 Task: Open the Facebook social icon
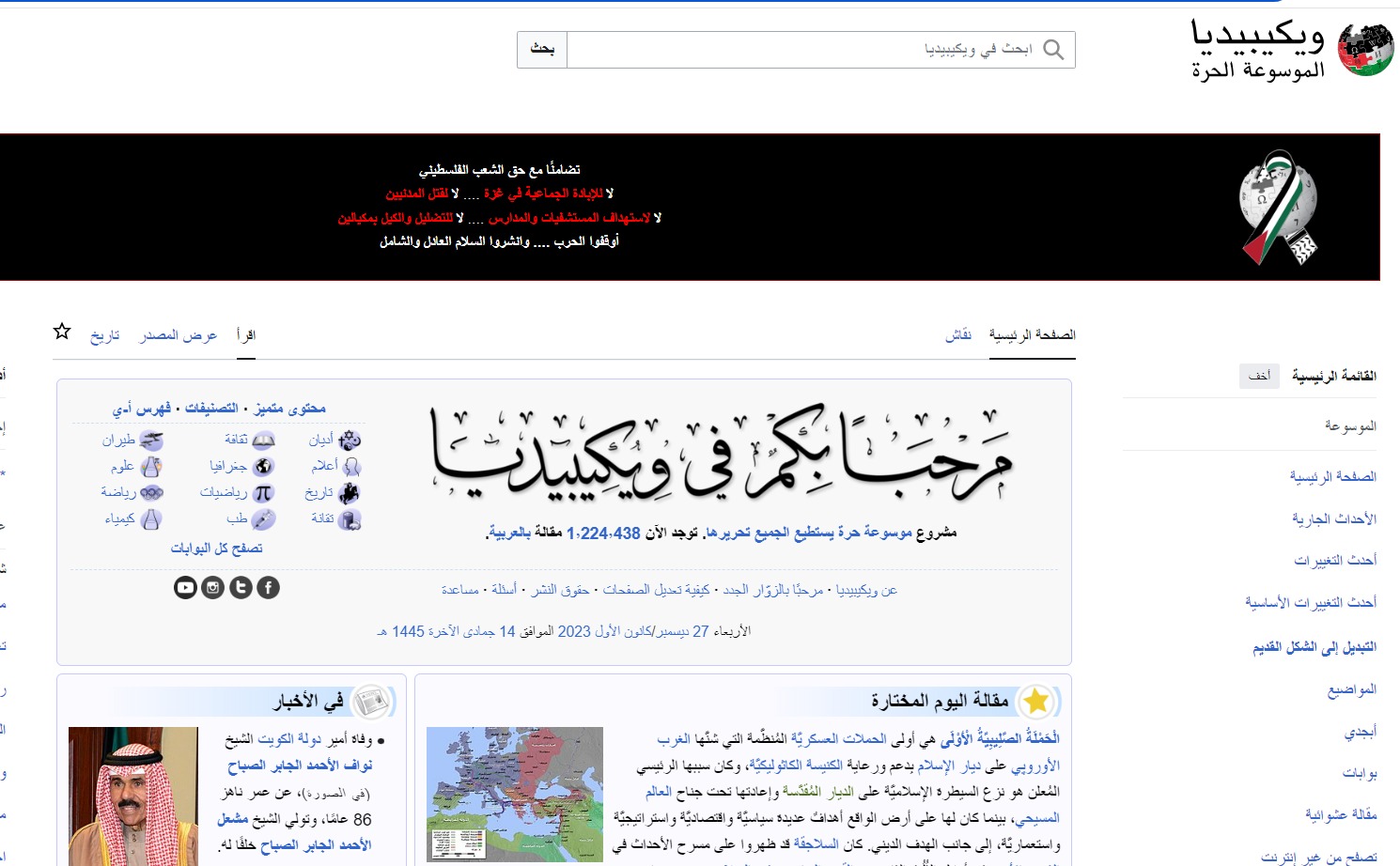click(269, 587)
